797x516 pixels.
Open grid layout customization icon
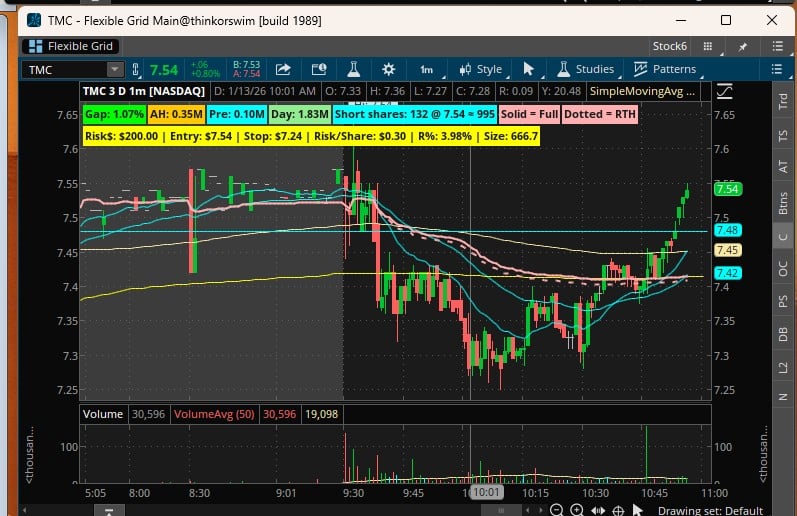point(708,46)
